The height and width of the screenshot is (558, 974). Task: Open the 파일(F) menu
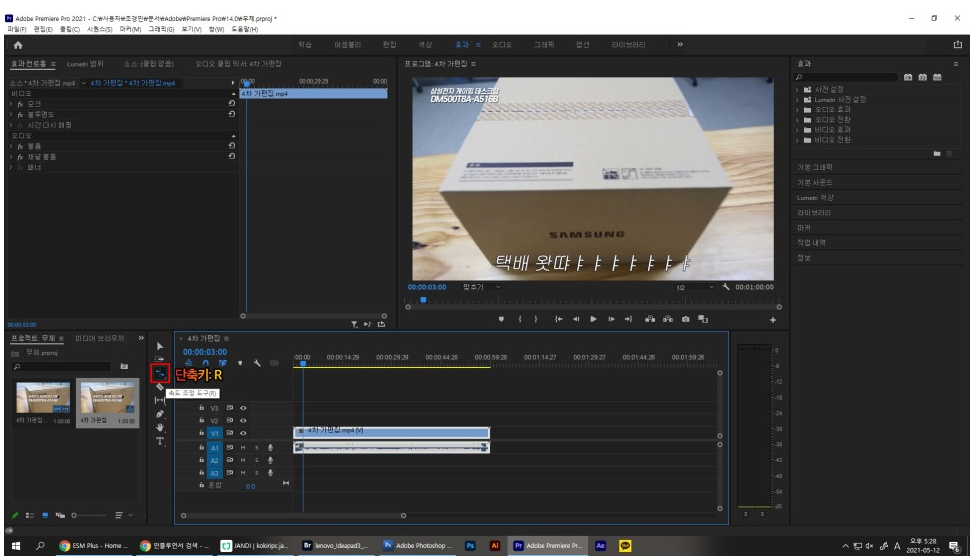17,29
